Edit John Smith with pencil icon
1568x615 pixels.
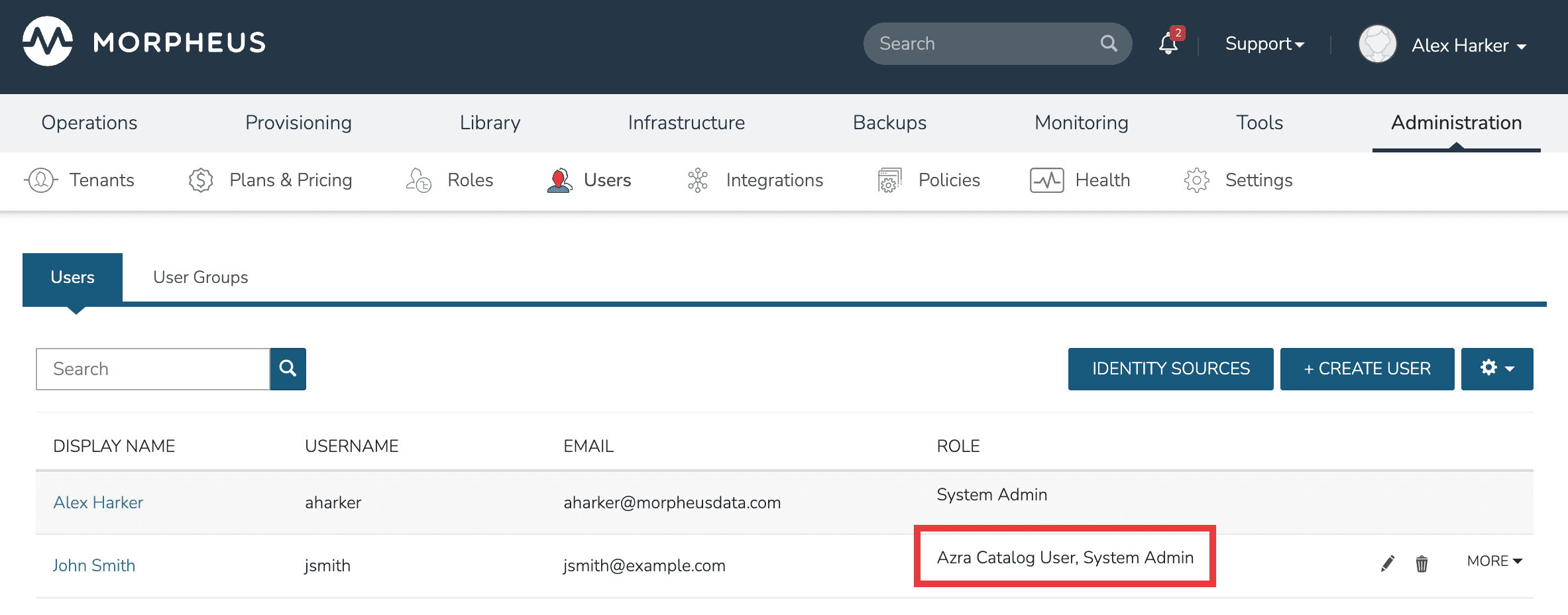coord(1387,563)
